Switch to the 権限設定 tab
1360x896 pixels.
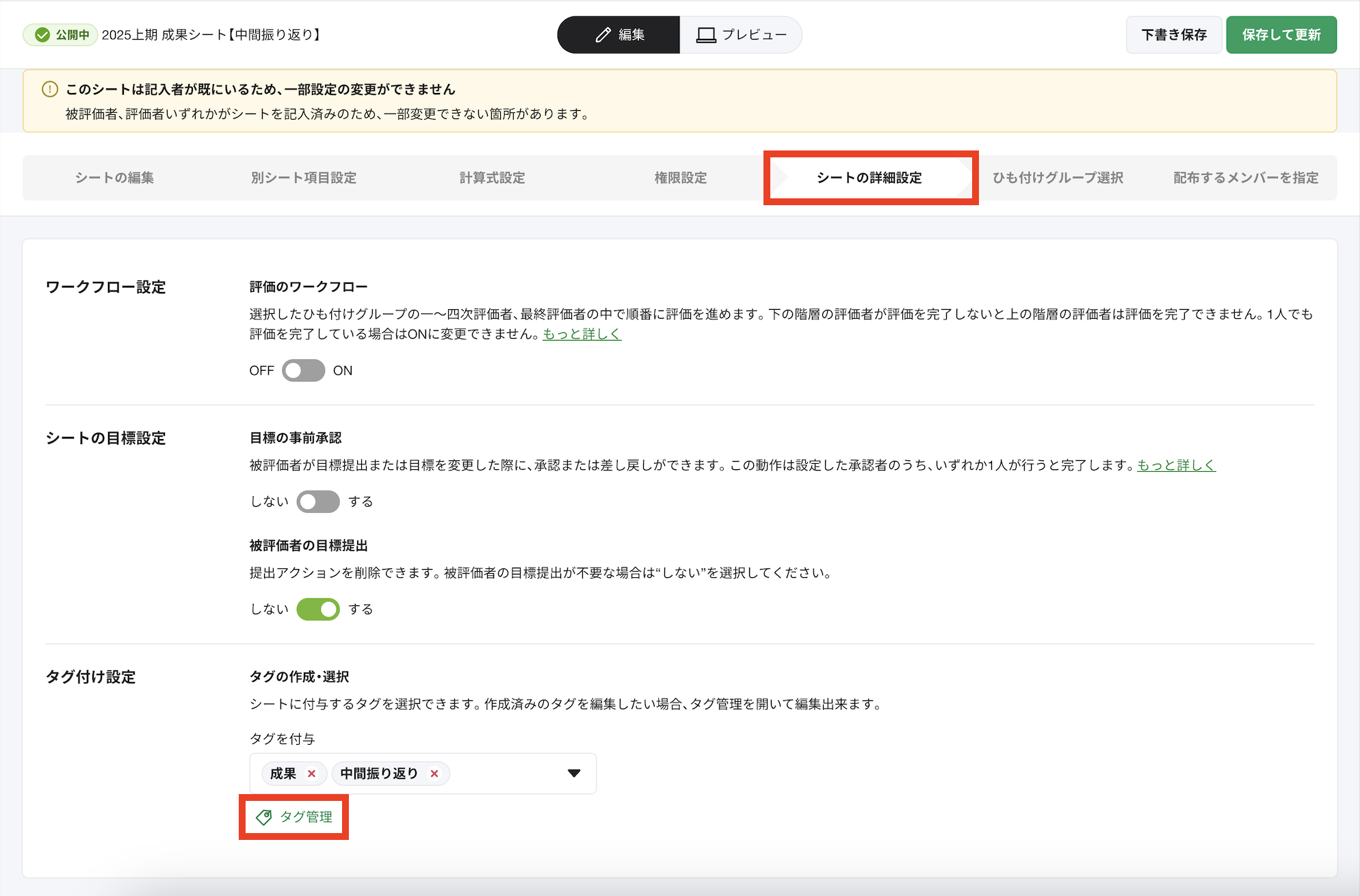point(681,178)
